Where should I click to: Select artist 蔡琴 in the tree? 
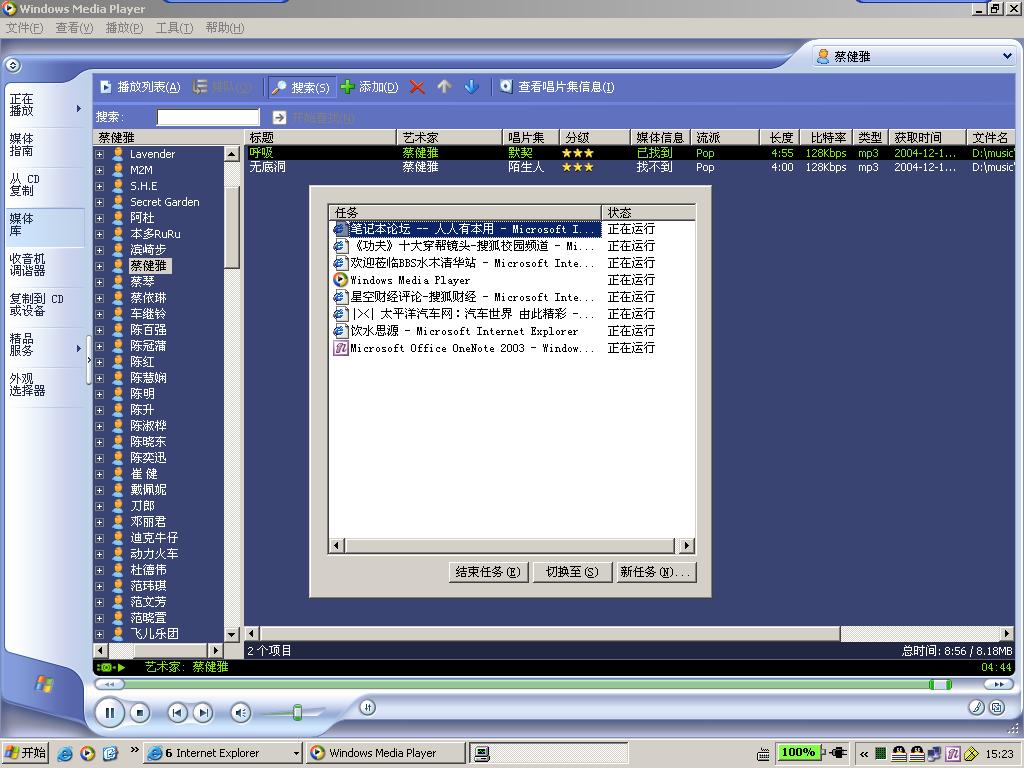142,281
